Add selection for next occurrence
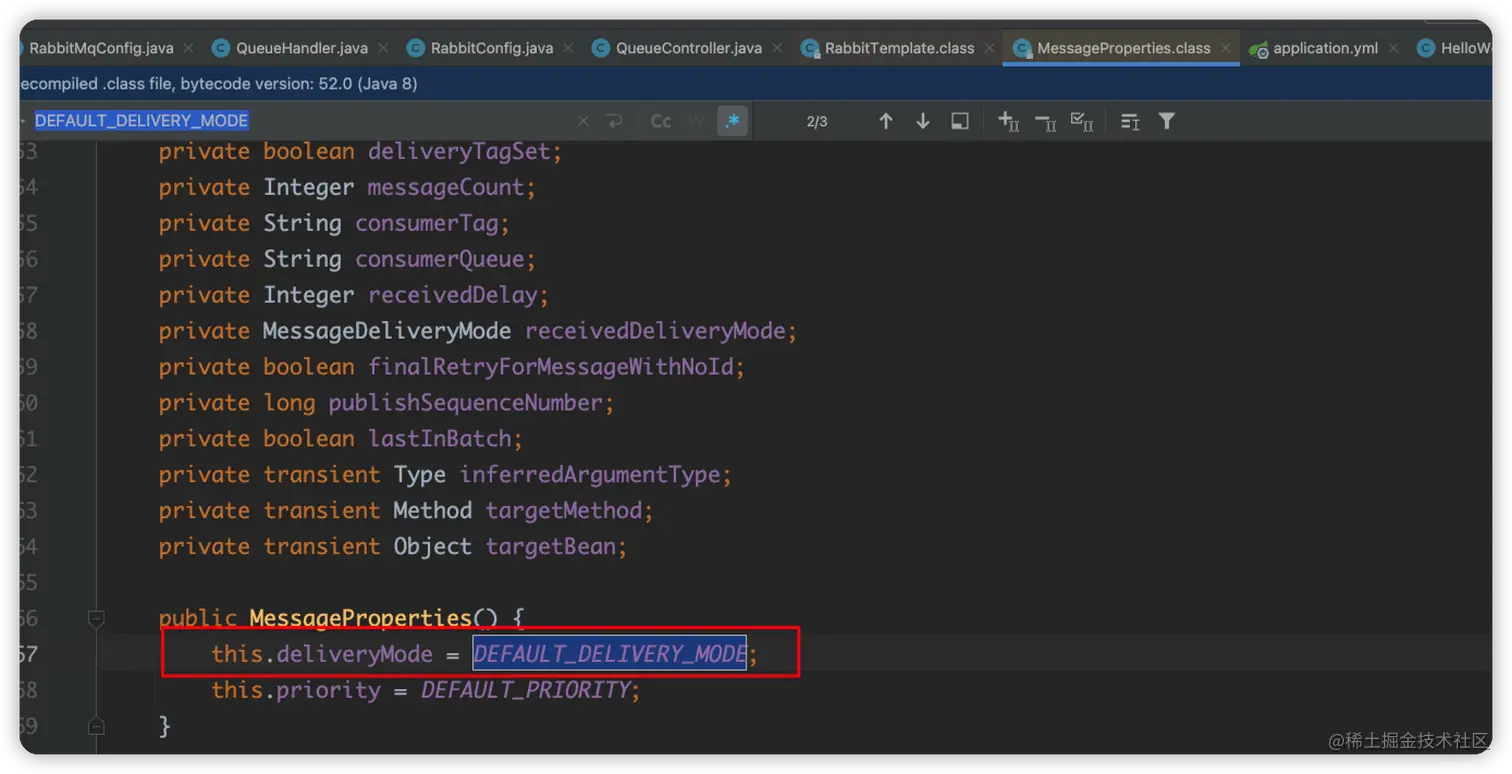 [x=1009, y=121]
